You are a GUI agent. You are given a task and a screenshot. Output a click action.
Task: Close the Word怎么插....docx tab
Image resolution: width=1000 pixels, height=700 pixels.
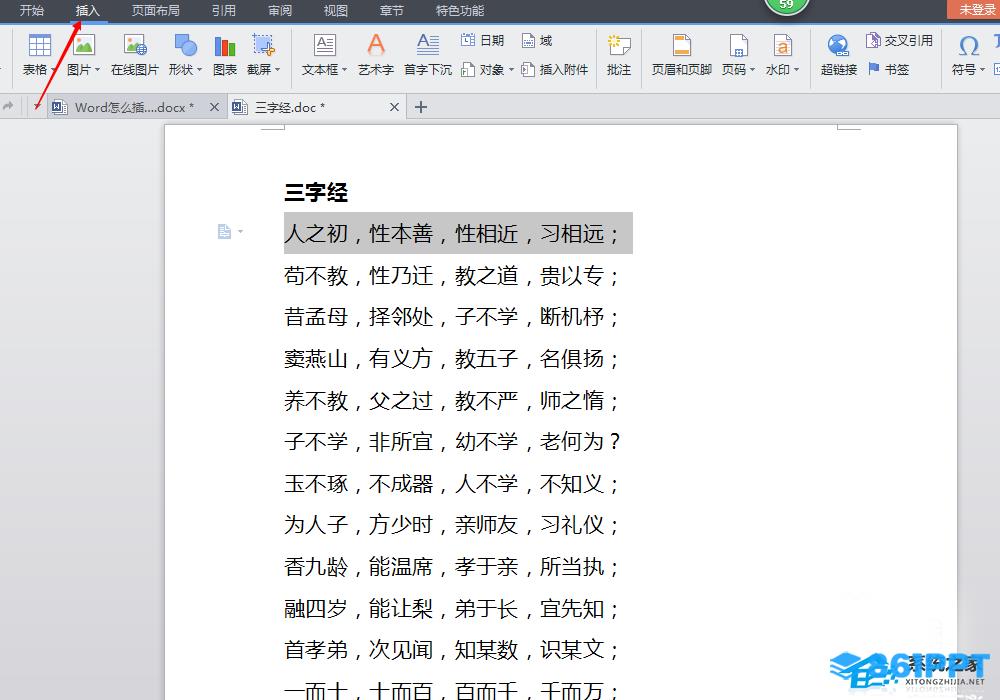(214, 107)
